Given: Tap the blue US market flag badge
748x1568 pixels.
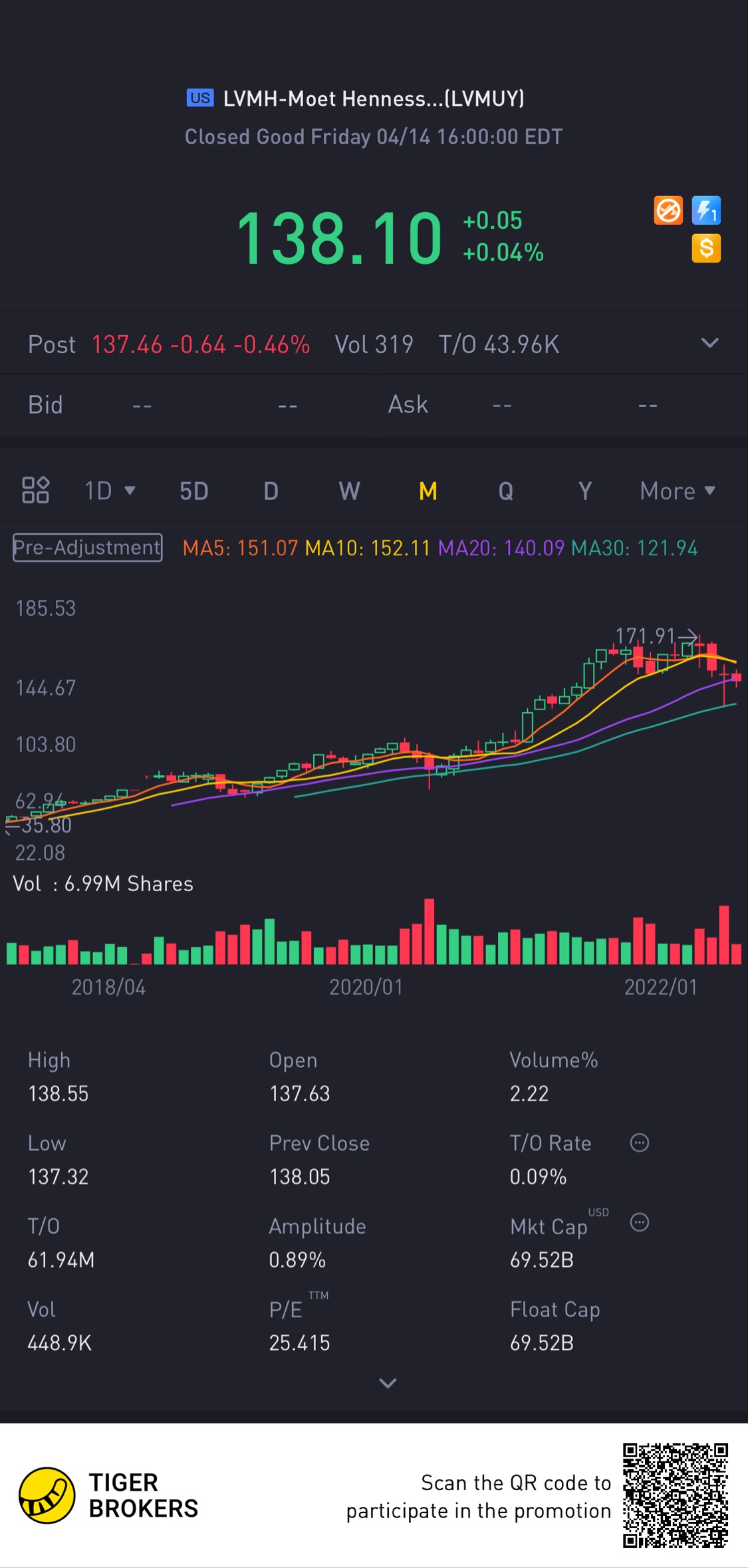Looking at the screenshot, I should coord(200,98).
